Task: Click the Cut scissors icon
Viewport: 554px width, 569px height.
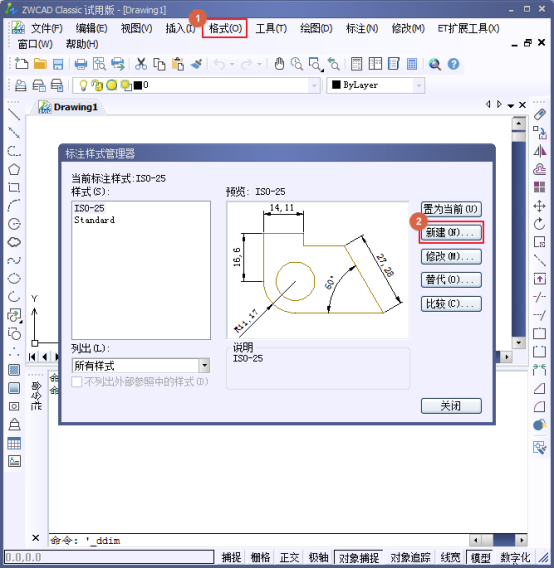Action: click(x=141, y=64)
